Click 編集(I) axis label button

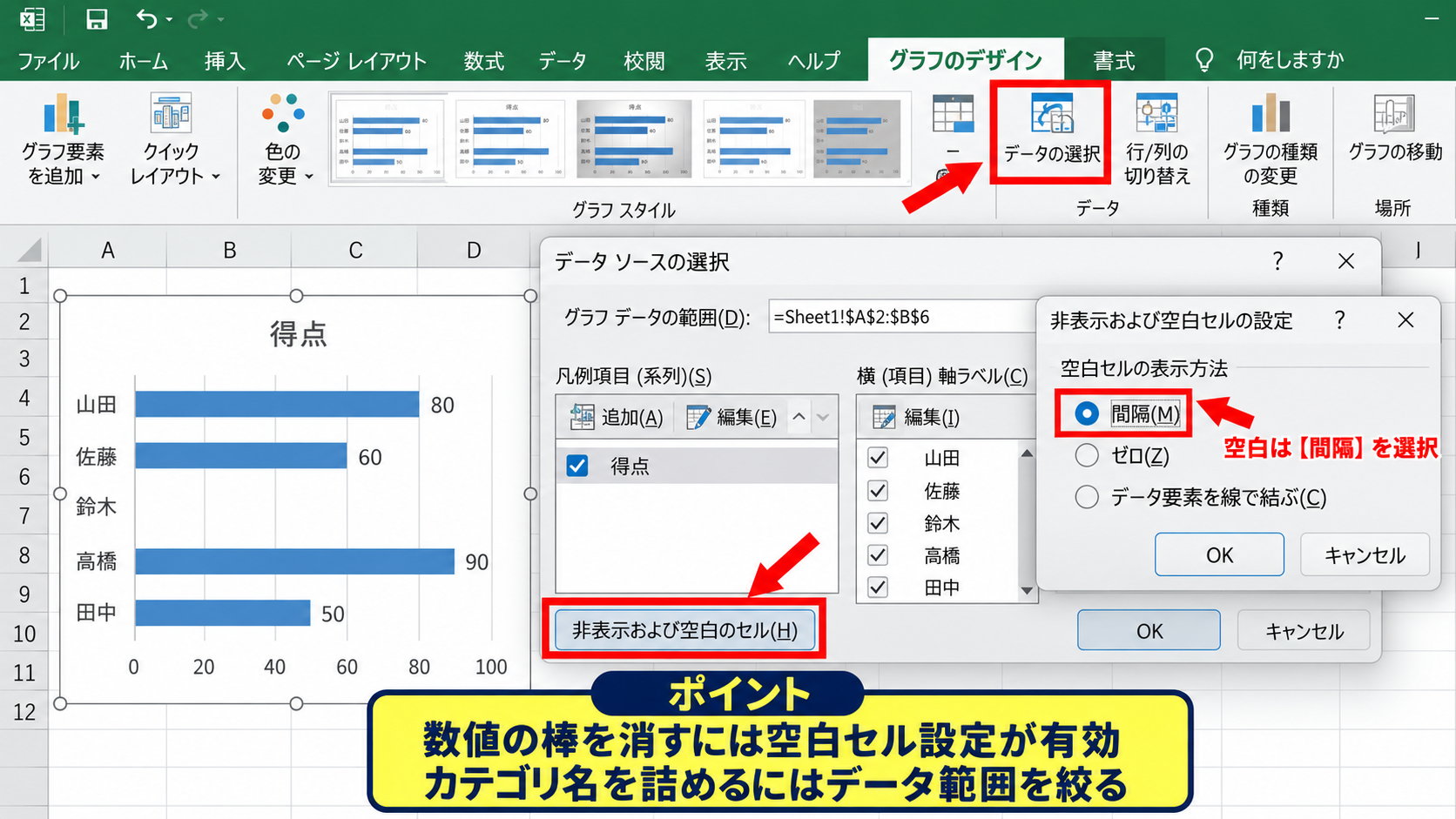[916, 418]
